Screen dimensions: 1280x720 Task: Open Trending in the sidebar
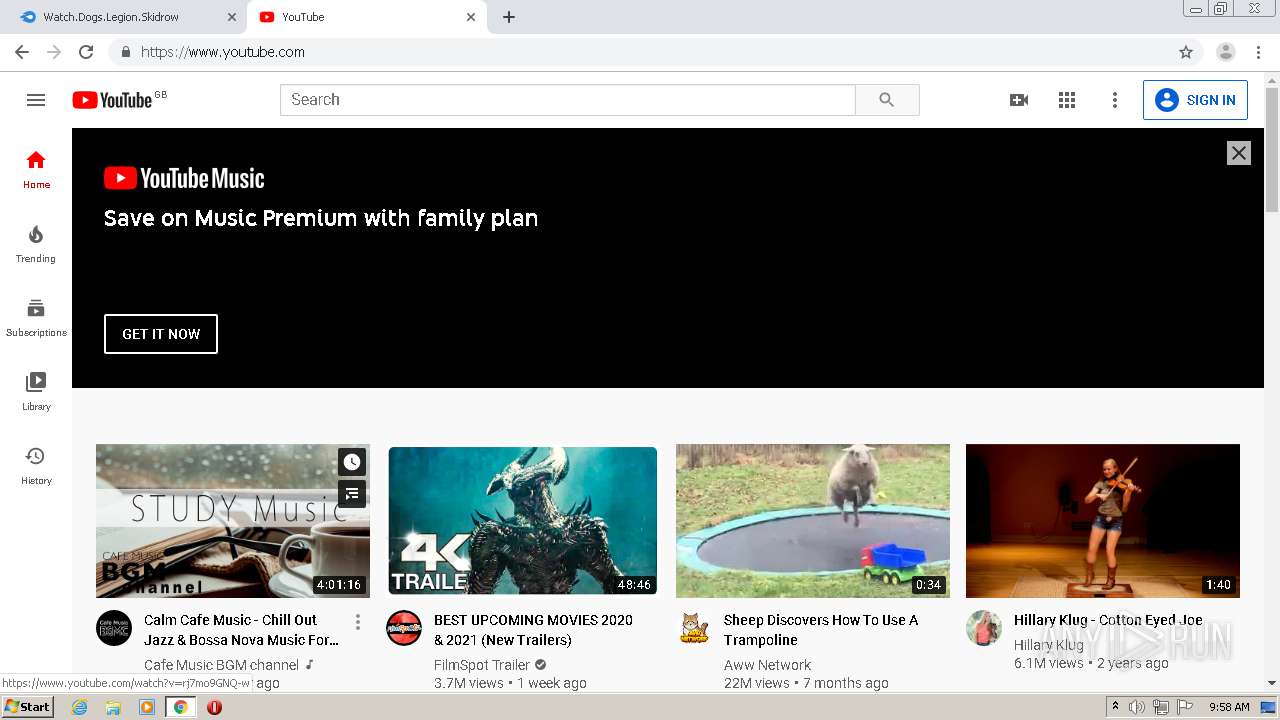[x=36, y=243]
